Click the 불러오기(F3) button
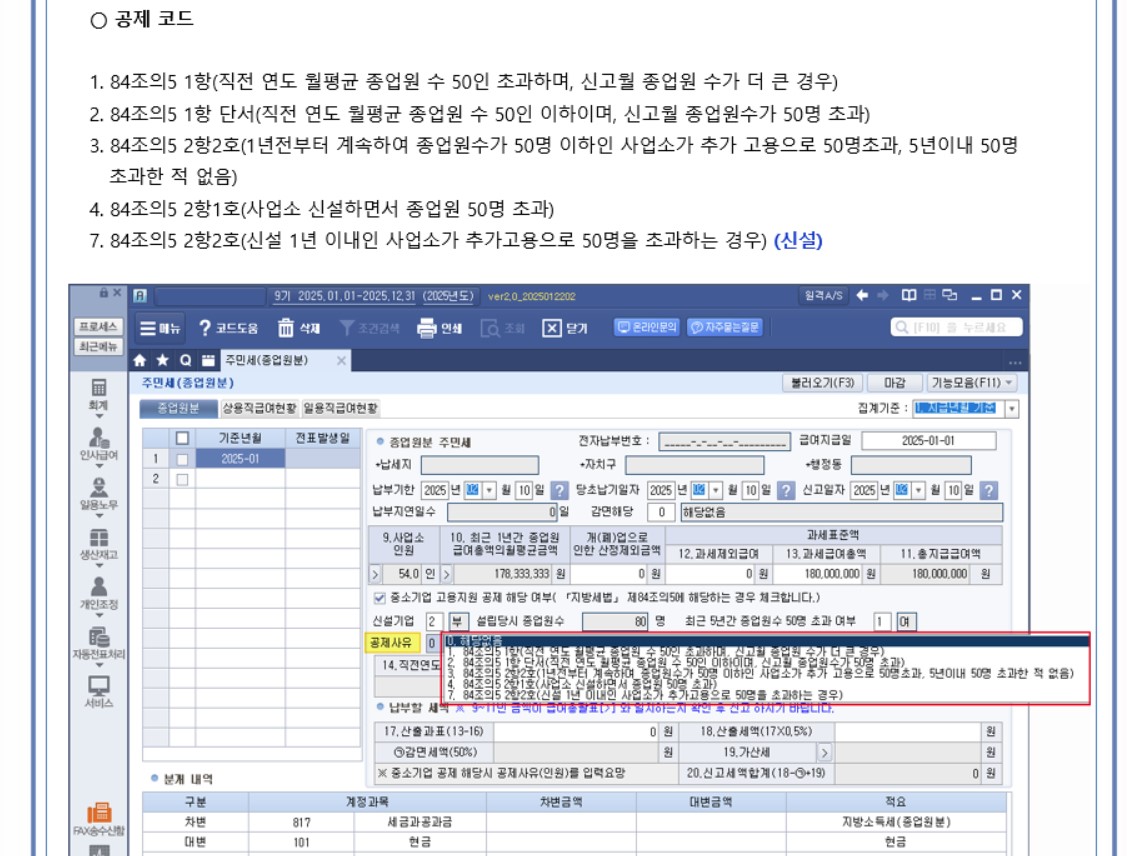The height and width of the screenshot is (856, 1127). pos(822,383)
